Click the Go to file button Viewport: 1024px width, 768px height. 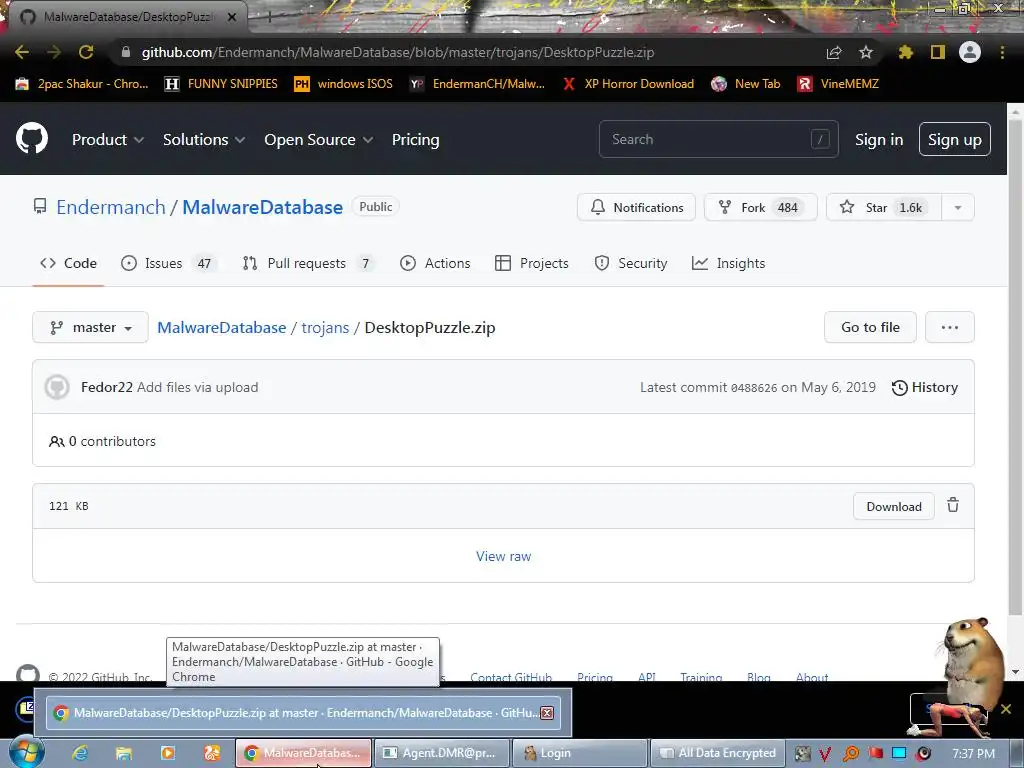(x=870, y=327)
